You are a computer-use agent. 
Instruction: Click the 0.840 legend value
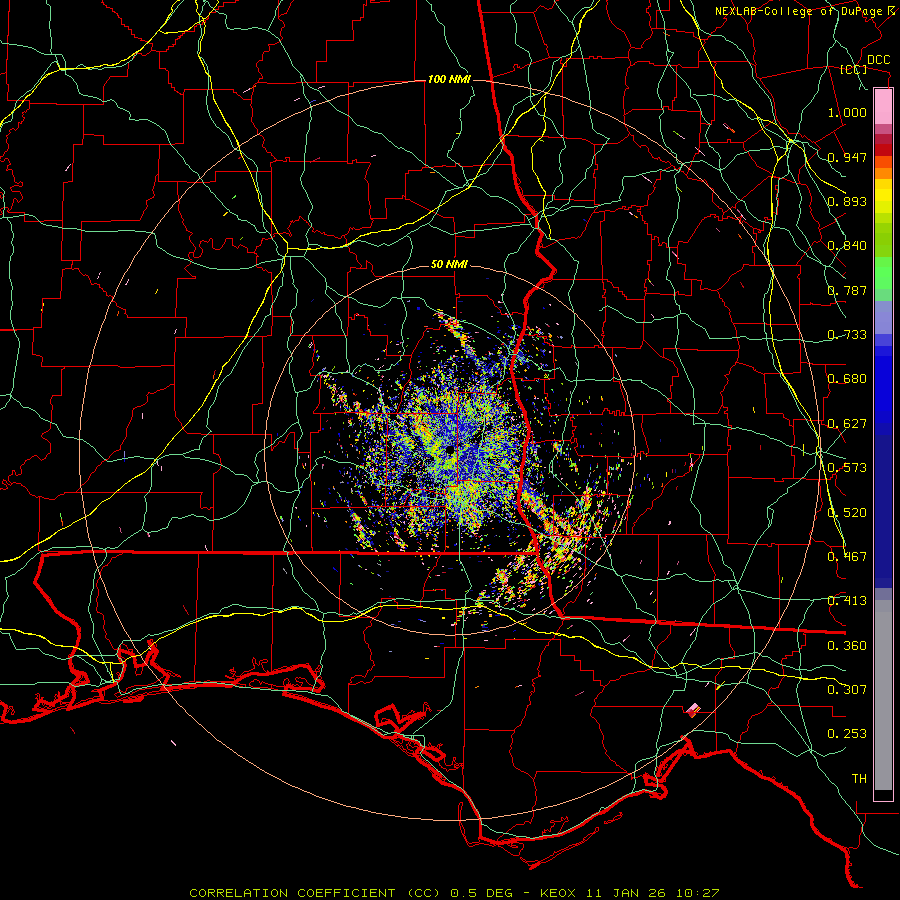click(x=847, y=246)
